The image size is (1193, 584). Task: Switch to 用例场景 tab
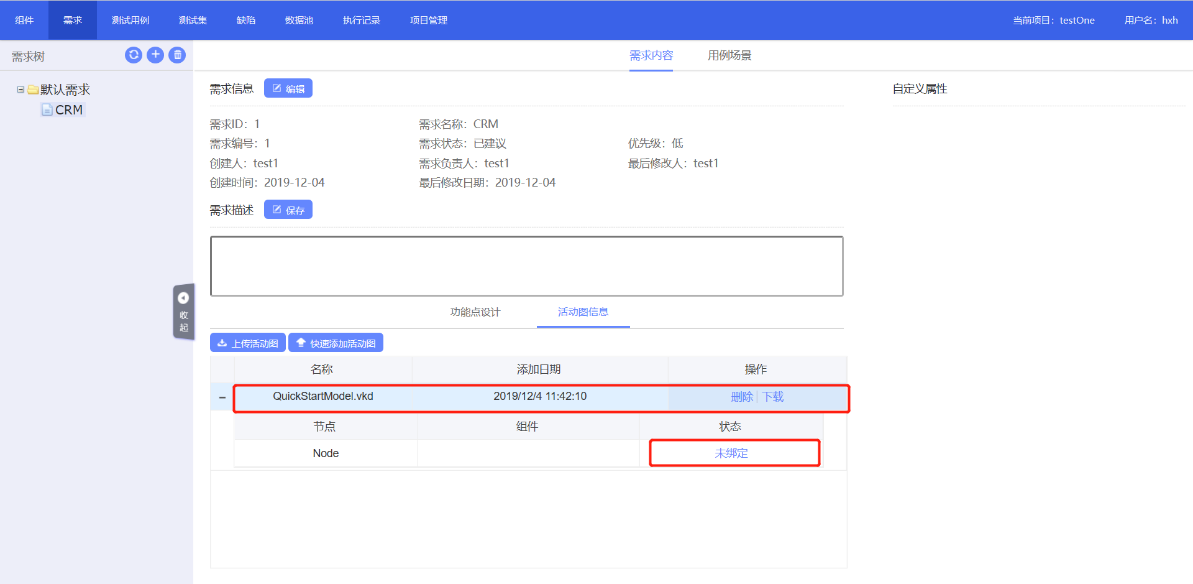729,56
